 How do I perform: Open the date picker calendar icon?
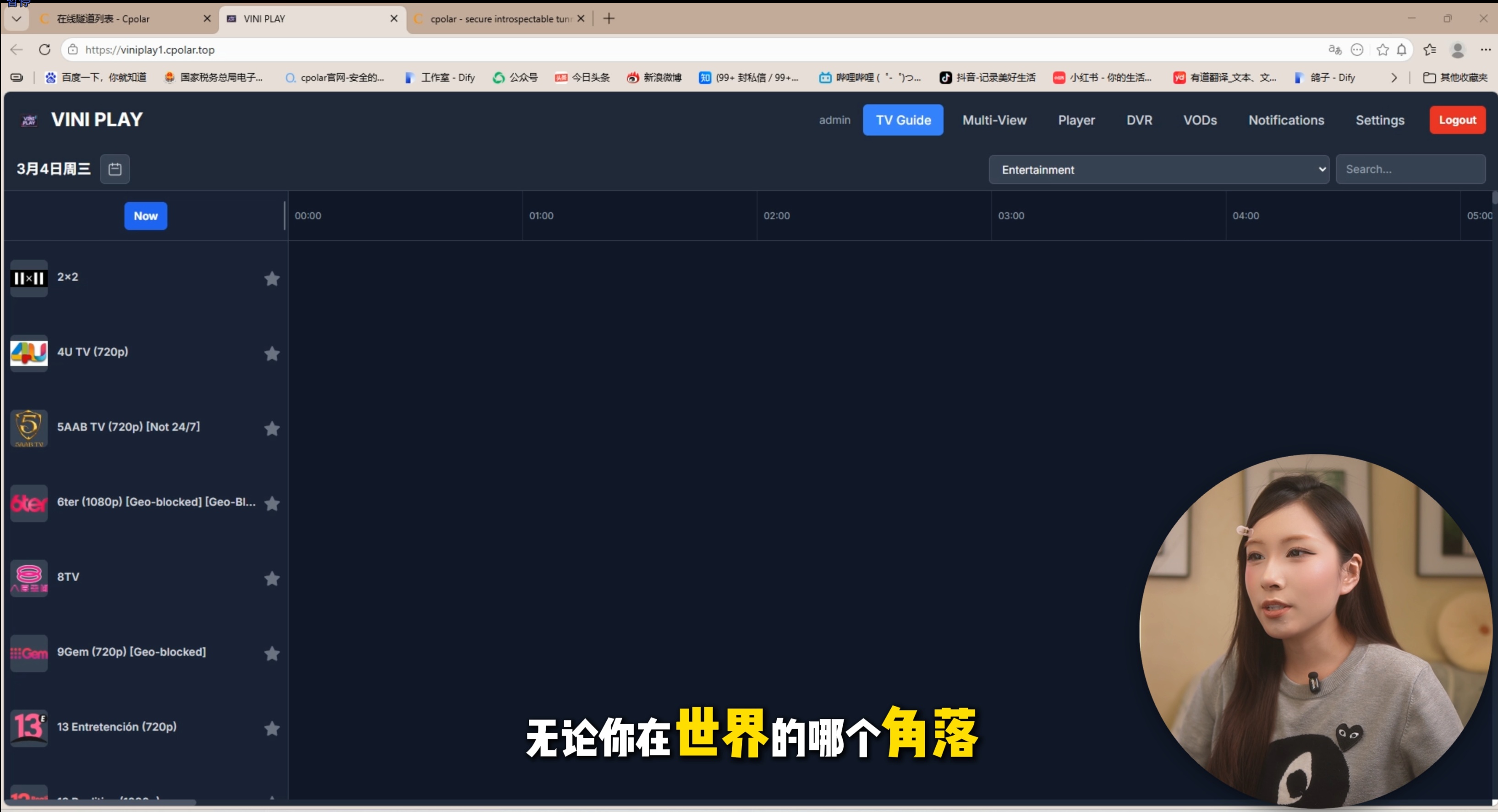(115, 169)
